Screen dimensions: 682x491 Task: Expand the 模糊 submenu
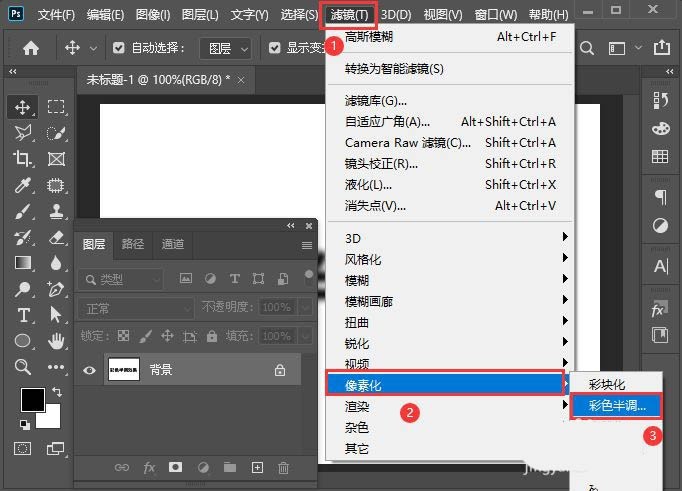click(x=449, y=280)
